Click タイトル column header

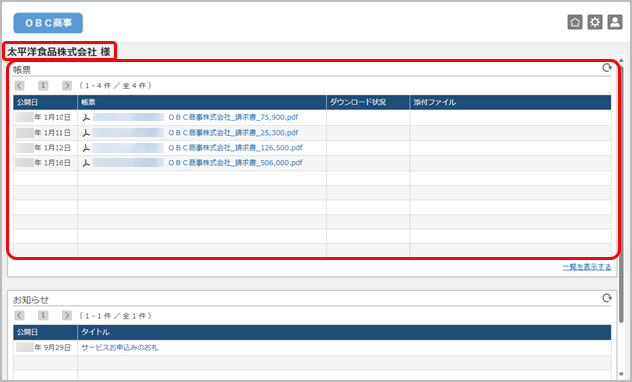coord(344,332)
